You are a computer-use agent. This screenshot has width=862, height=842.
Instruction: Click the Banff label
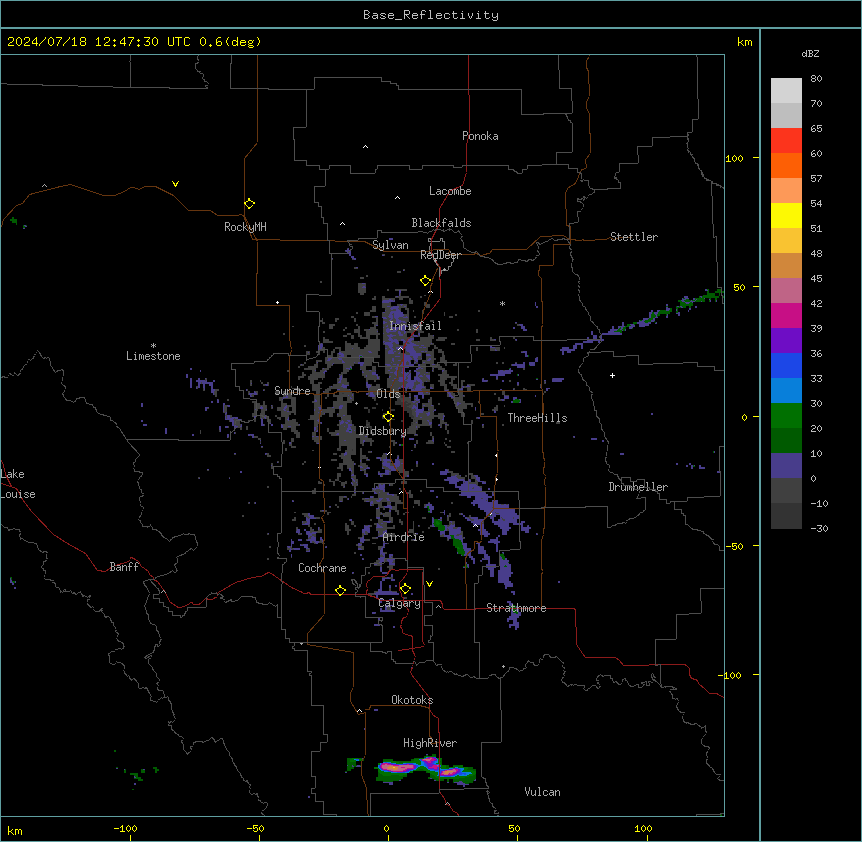click(x=124, y=567)
